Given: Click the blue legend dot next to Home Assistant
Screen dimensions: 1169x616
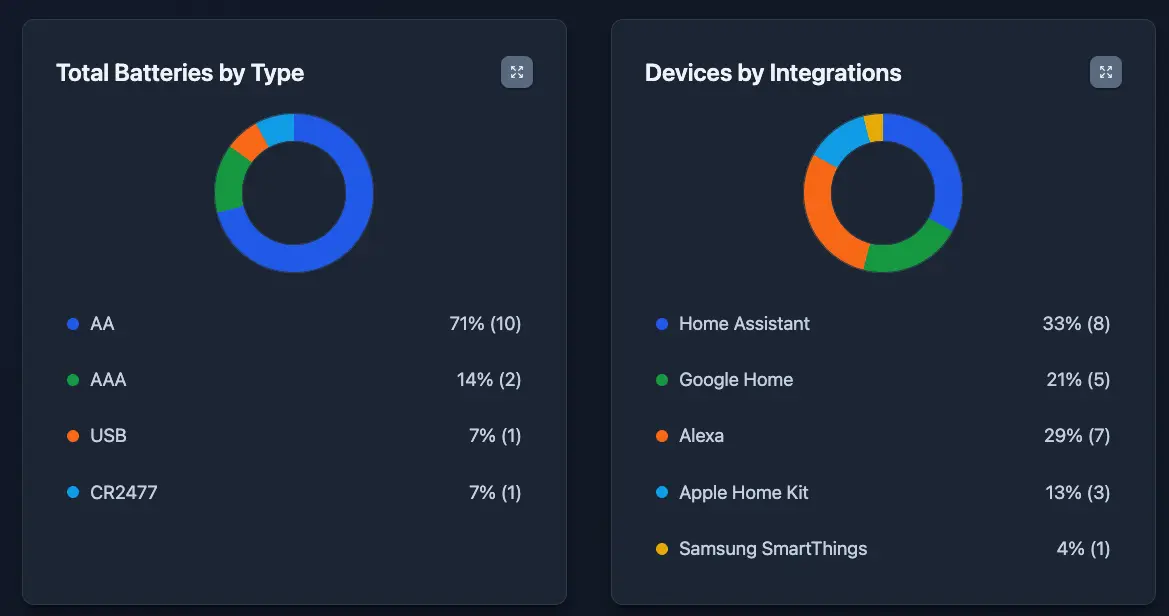Looking at the screenshot, I should [660, 323].
